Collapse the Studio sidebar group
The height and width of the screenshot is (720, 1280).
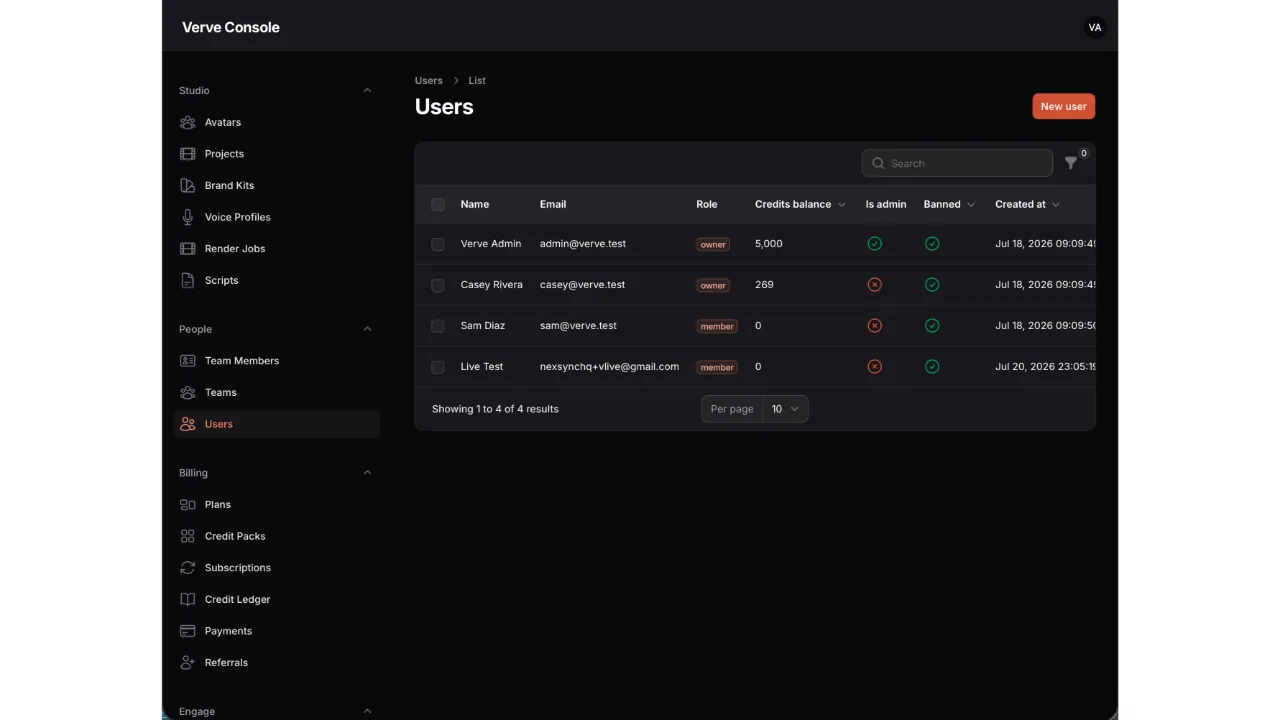[367, 90]
